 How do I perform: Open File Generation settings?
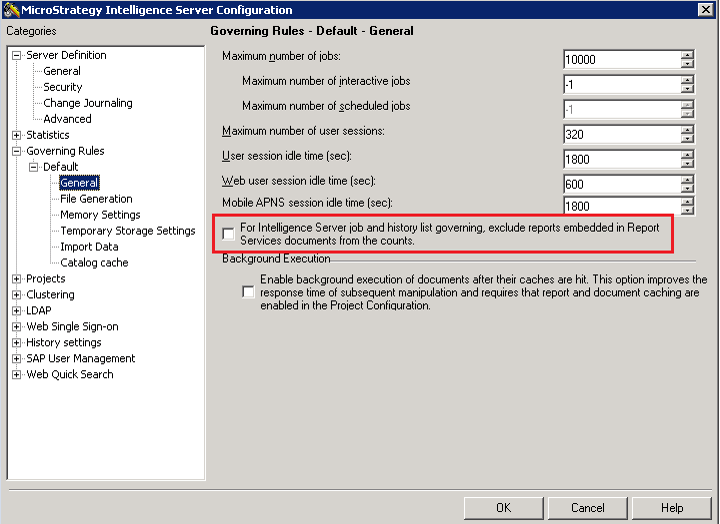pos(96,199)
